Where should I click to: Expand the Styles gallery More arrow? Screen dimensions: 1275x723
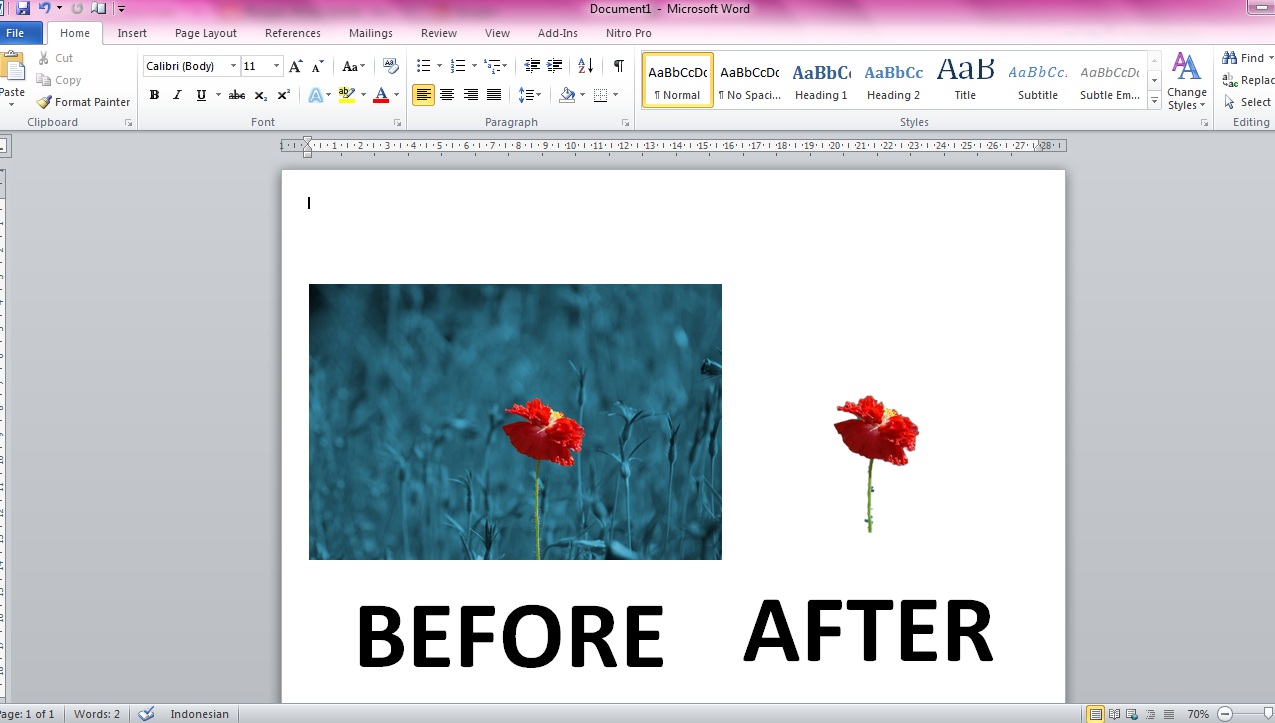pyautogui.click(x=1154, y=100)
